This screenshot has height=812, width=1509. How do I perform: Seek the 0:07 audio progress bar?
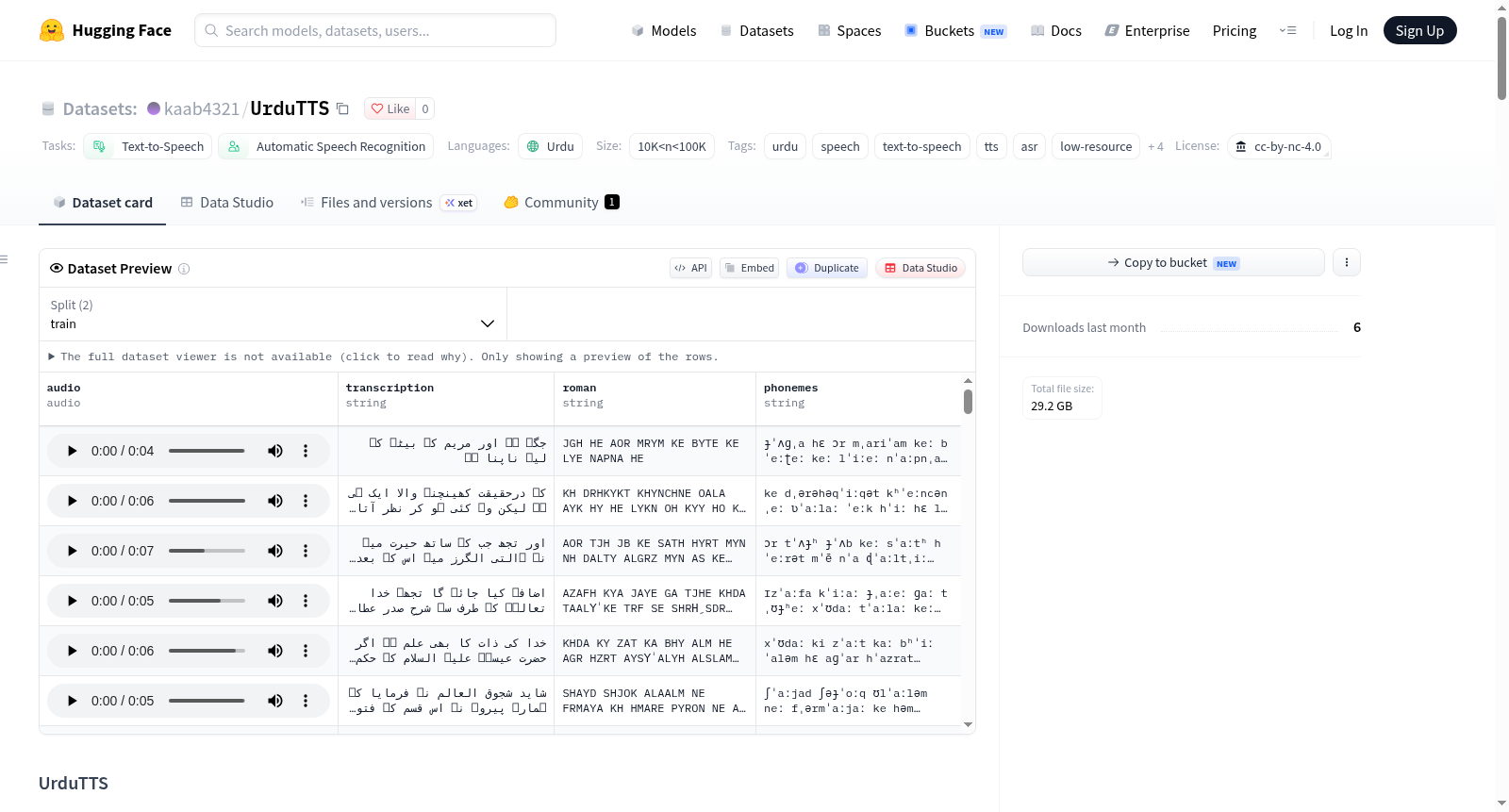tap(207, 551)
